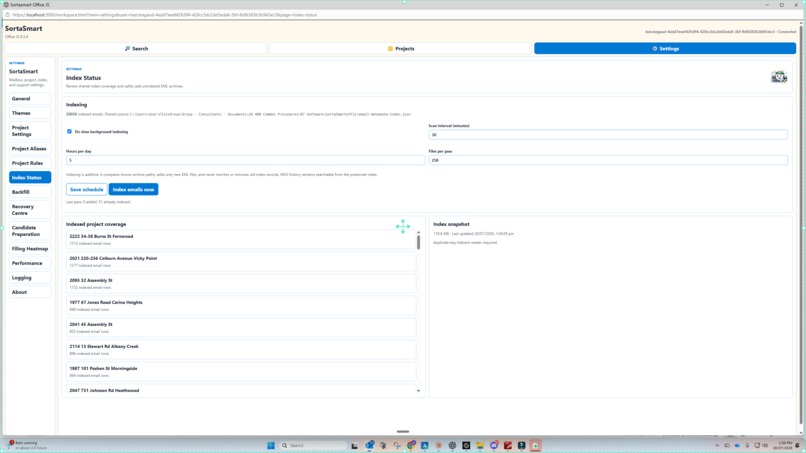Click the 'Last pass' status line

tap(98, 202)
